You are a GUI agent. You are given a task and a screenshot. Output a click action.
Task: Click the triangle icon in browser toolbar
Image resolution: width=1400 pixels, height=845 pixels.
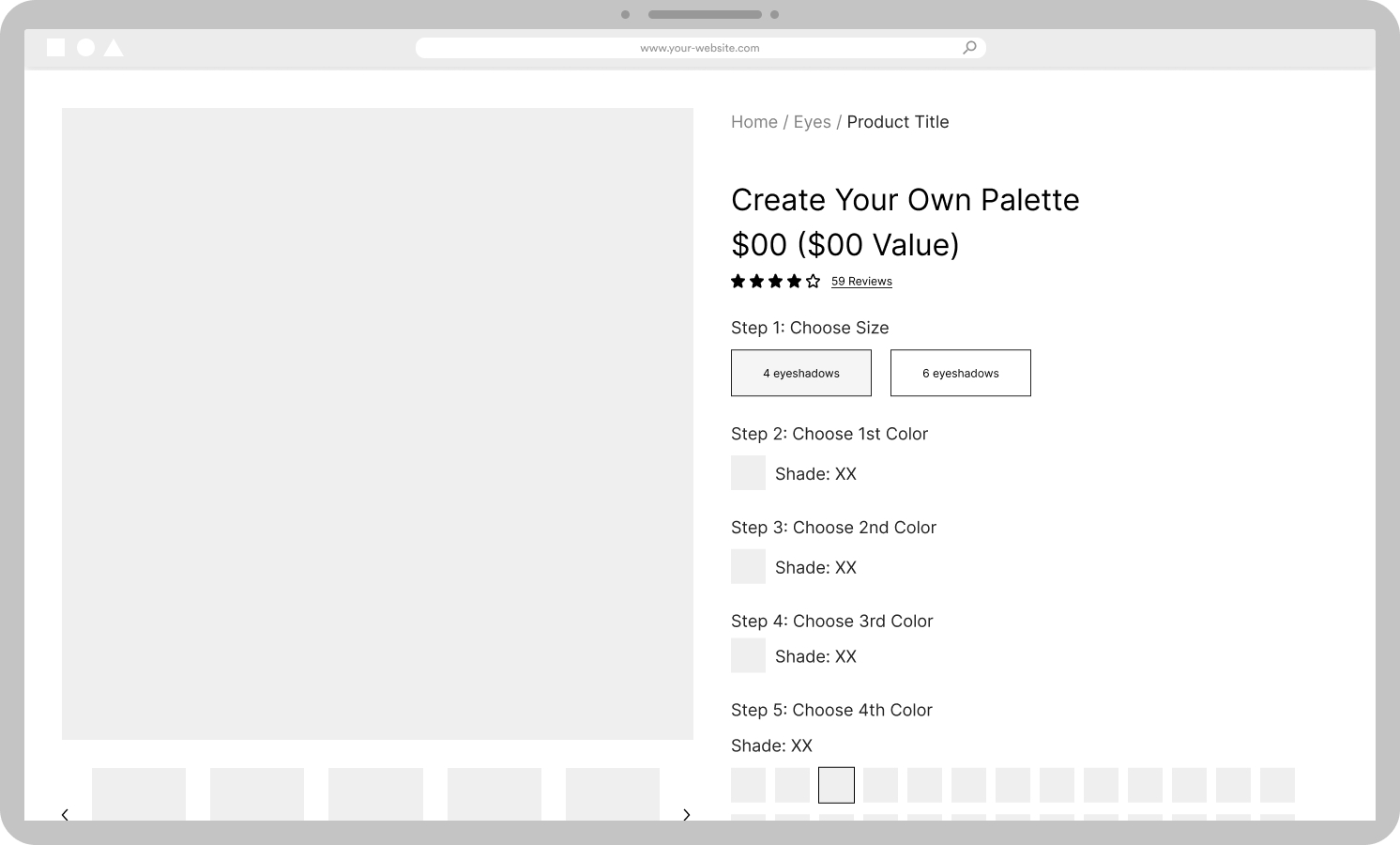tap(114, 48)
